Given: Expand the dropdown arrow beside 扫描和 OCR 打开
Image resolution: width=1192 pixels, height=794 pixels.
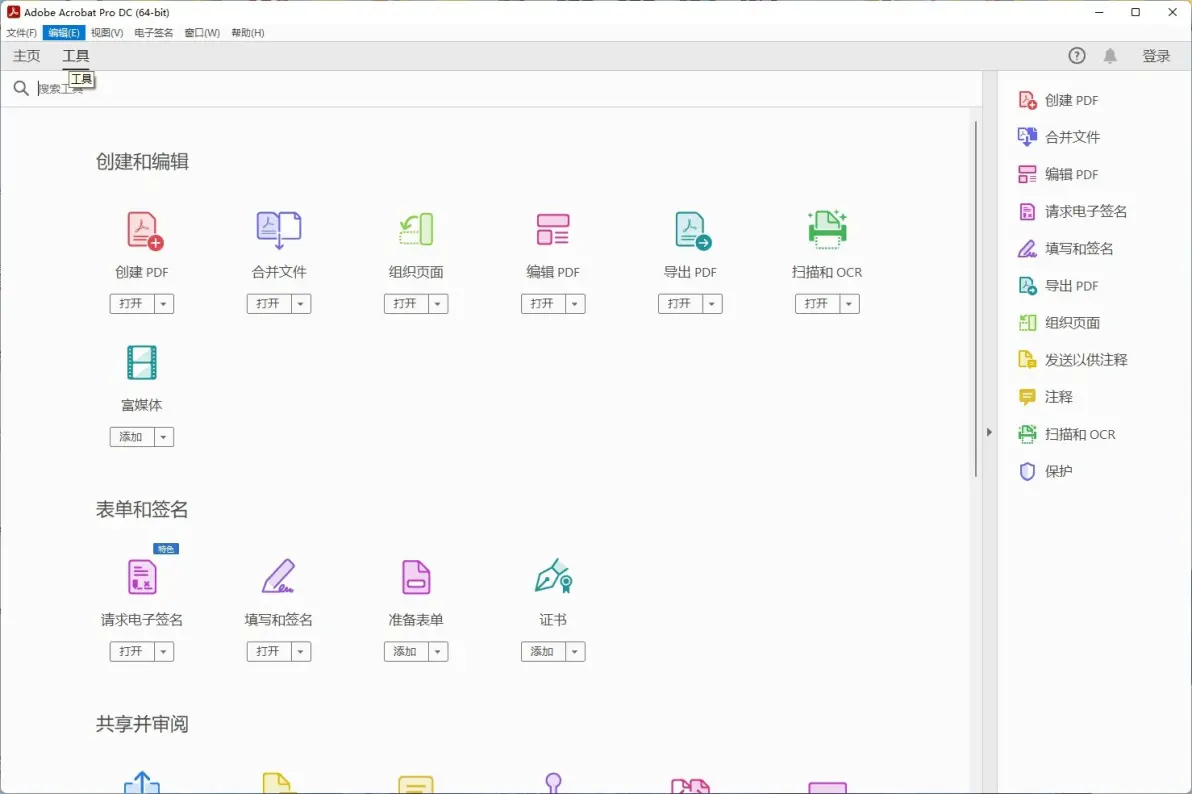Looking at the screenshot, I should click(x=849, y=303).
